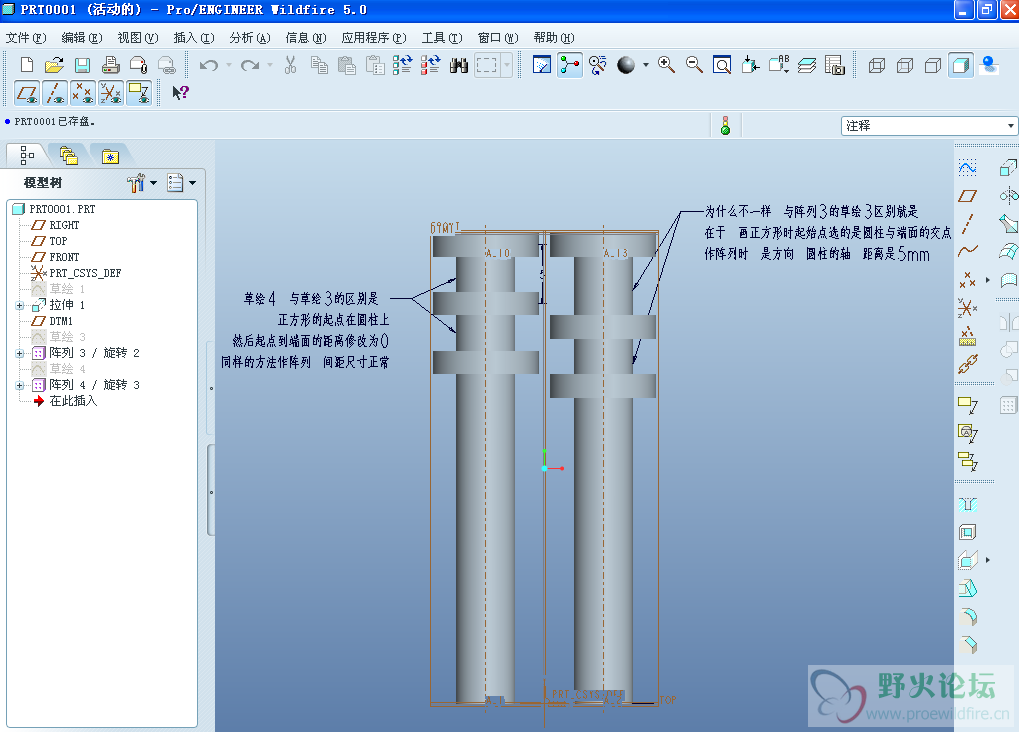Click the shell tool in right toolbar
Screen dimensions: 1019x732
[967, 532]
